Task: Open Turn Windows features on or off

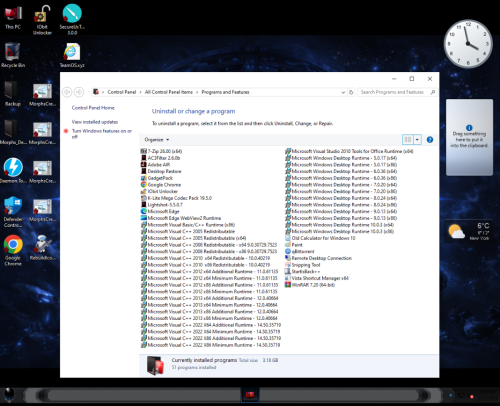Action: click(x=102, y=134)
